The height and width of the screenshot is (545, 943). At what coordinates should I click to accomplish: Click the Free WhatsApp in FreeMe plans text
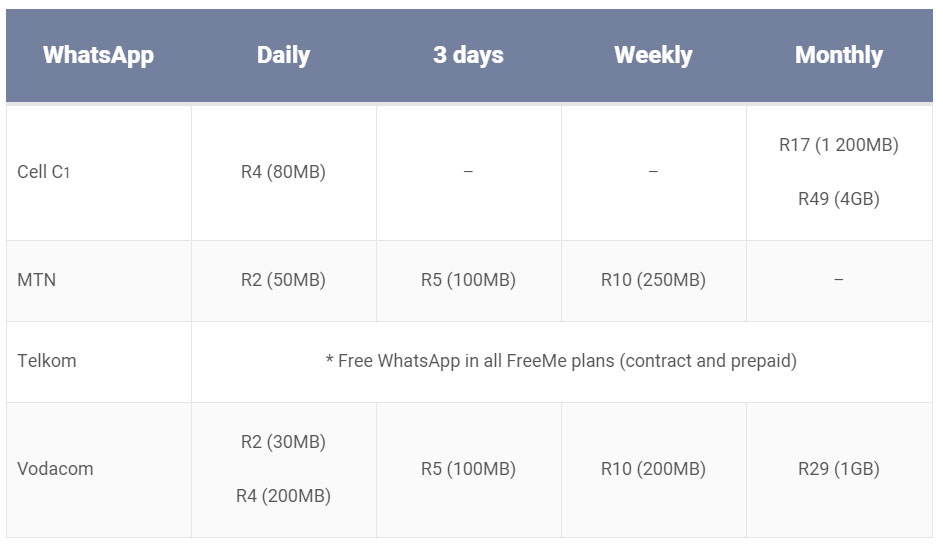(561, 361)
